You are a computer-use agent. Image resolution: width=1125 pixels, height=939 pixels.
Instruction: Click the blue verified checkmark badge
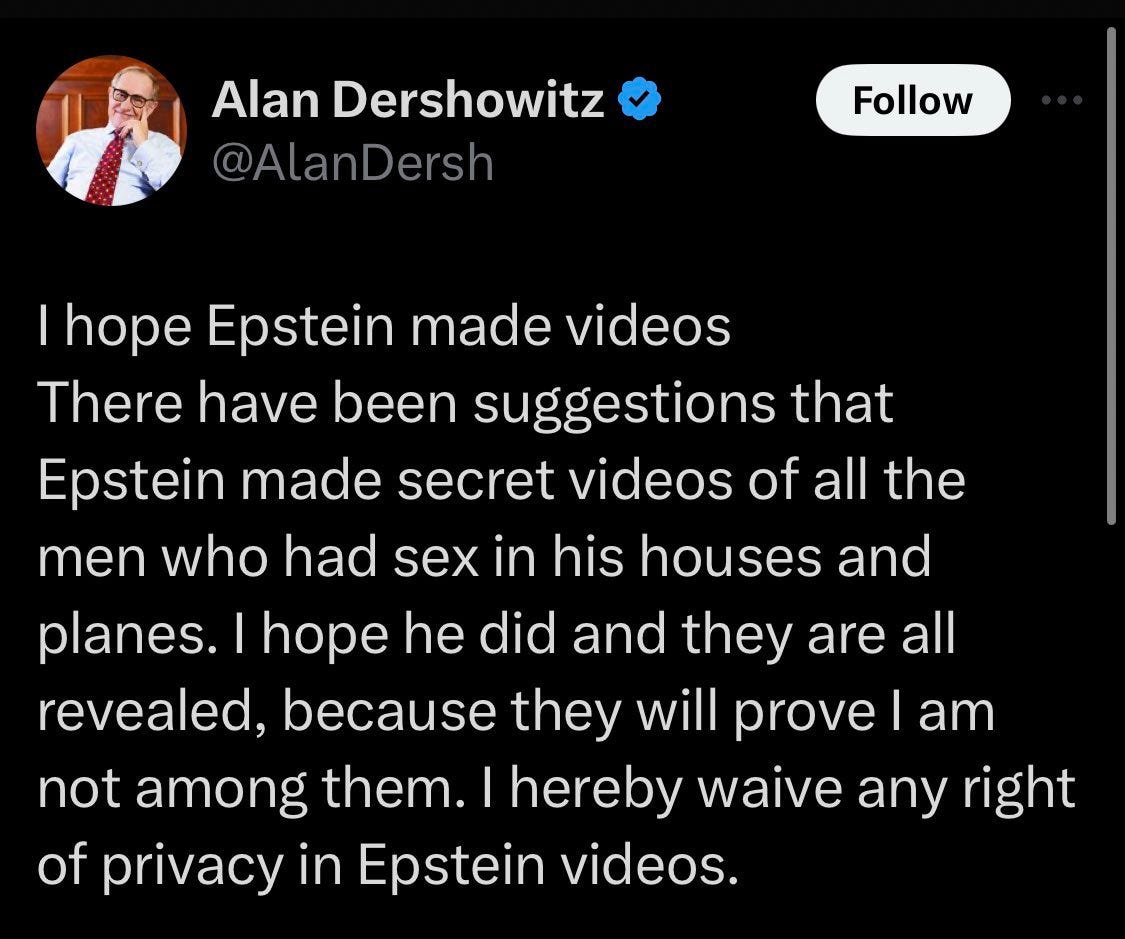point(639,100)
